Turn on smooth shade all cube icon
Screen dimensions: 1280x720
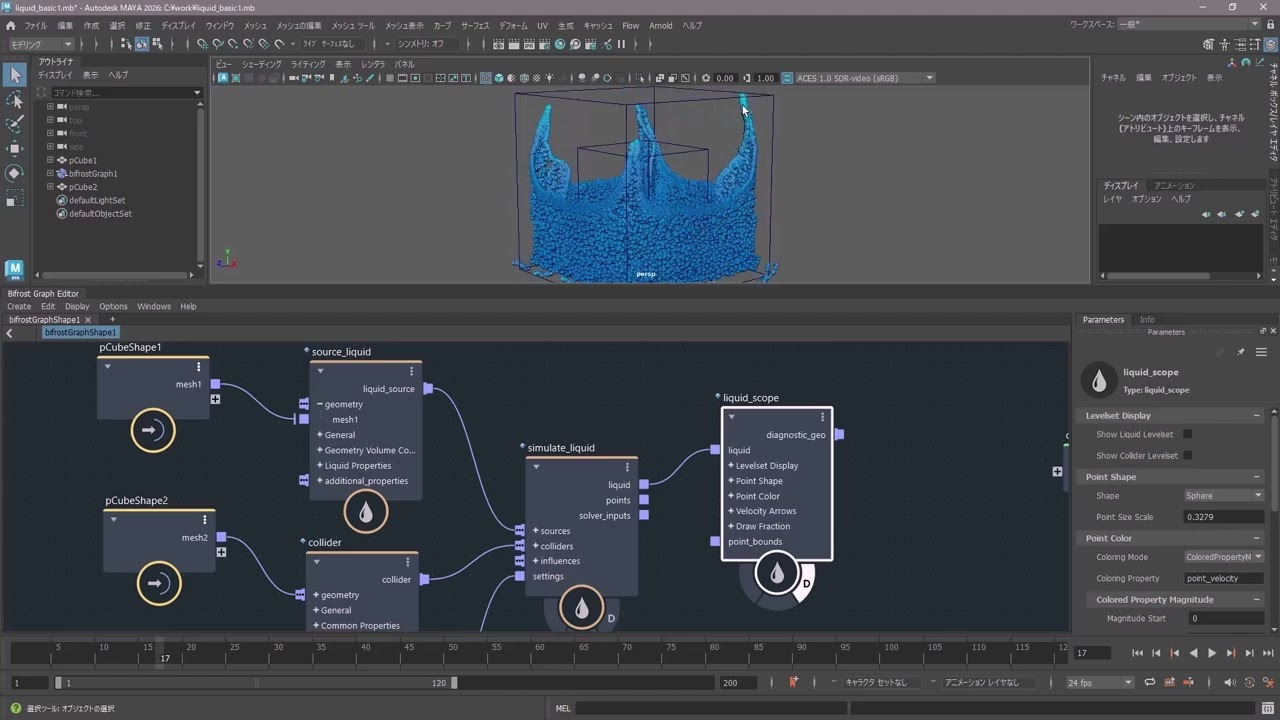click(x=499, y=78)
